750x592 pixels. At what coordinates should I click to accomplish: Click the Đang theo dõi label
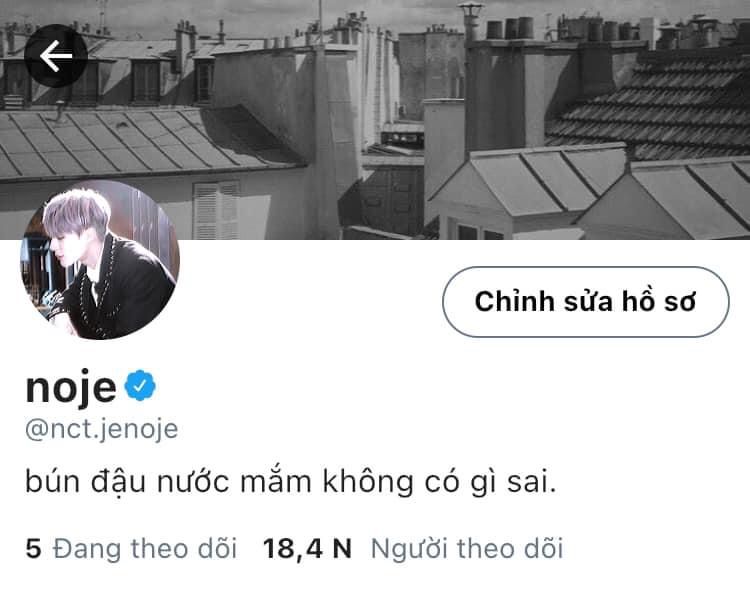[x=145, y=548]
